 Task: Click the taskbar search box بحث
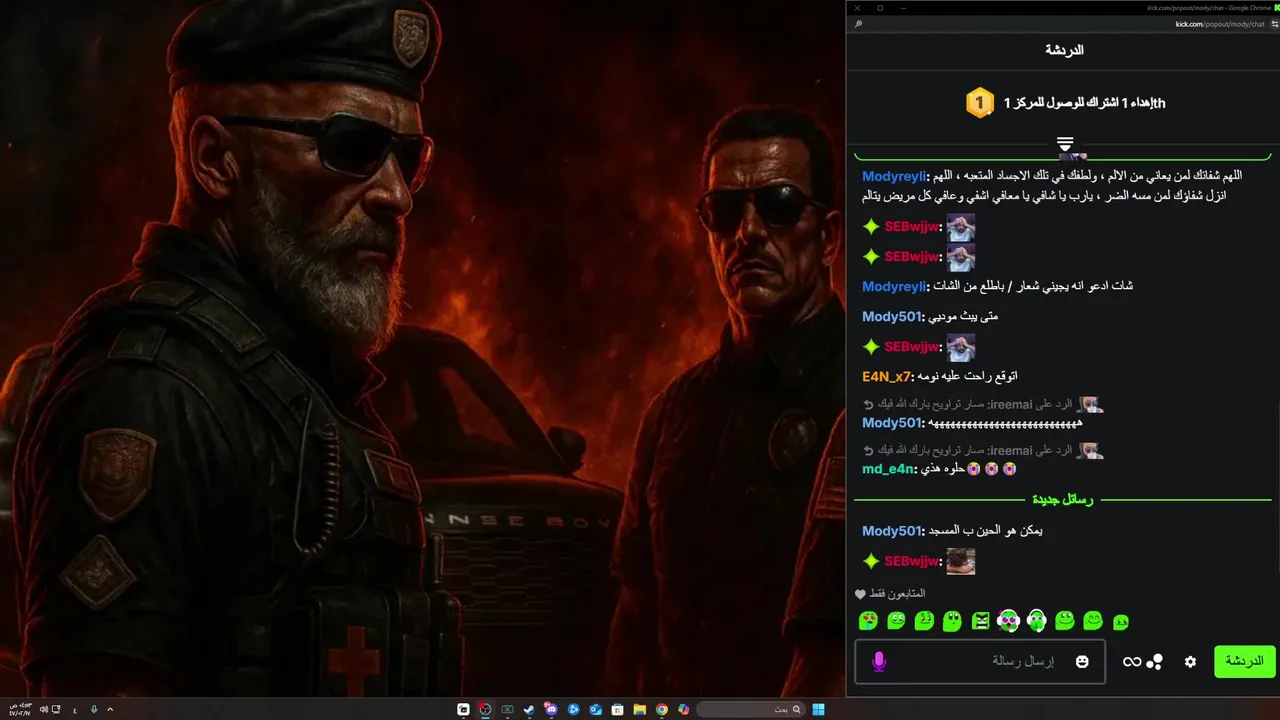pos(751,709)
